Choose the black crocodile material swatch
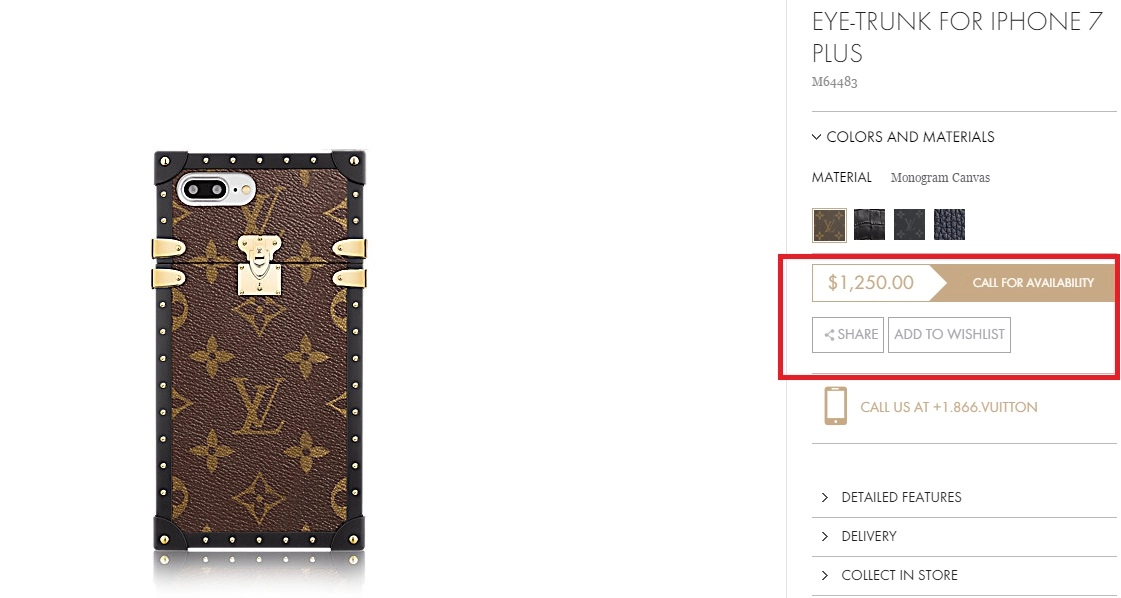The image size is (1121, 598). click(869, 225)
